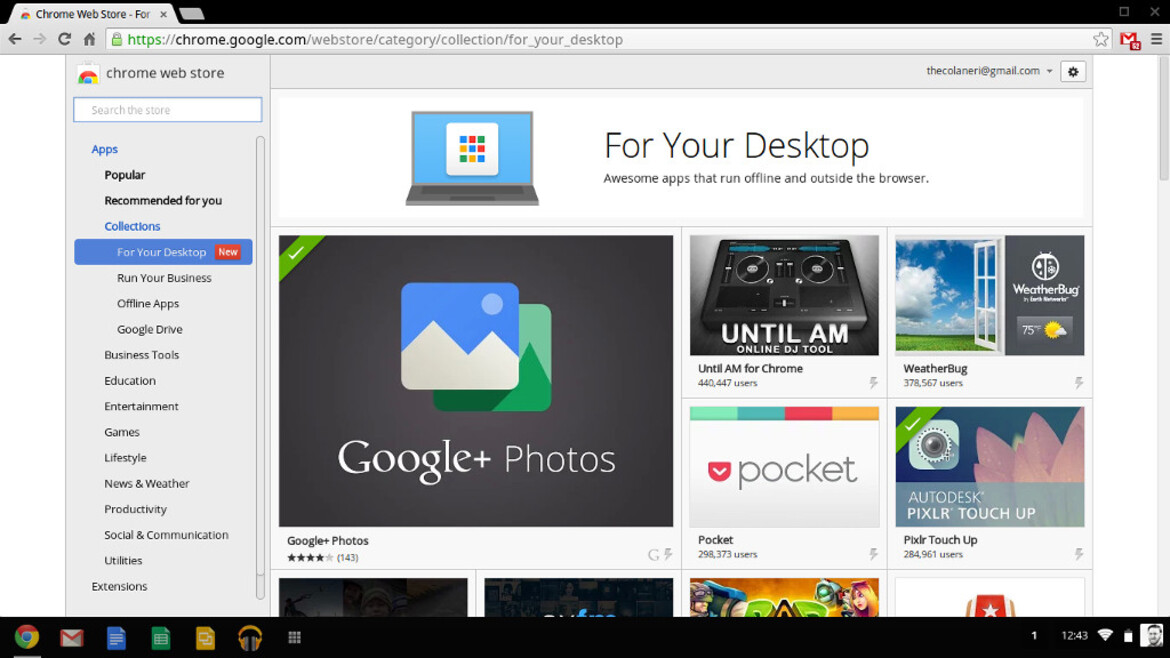Focus the Search the store field
1170x658 pixels.
tap(168, 110)
